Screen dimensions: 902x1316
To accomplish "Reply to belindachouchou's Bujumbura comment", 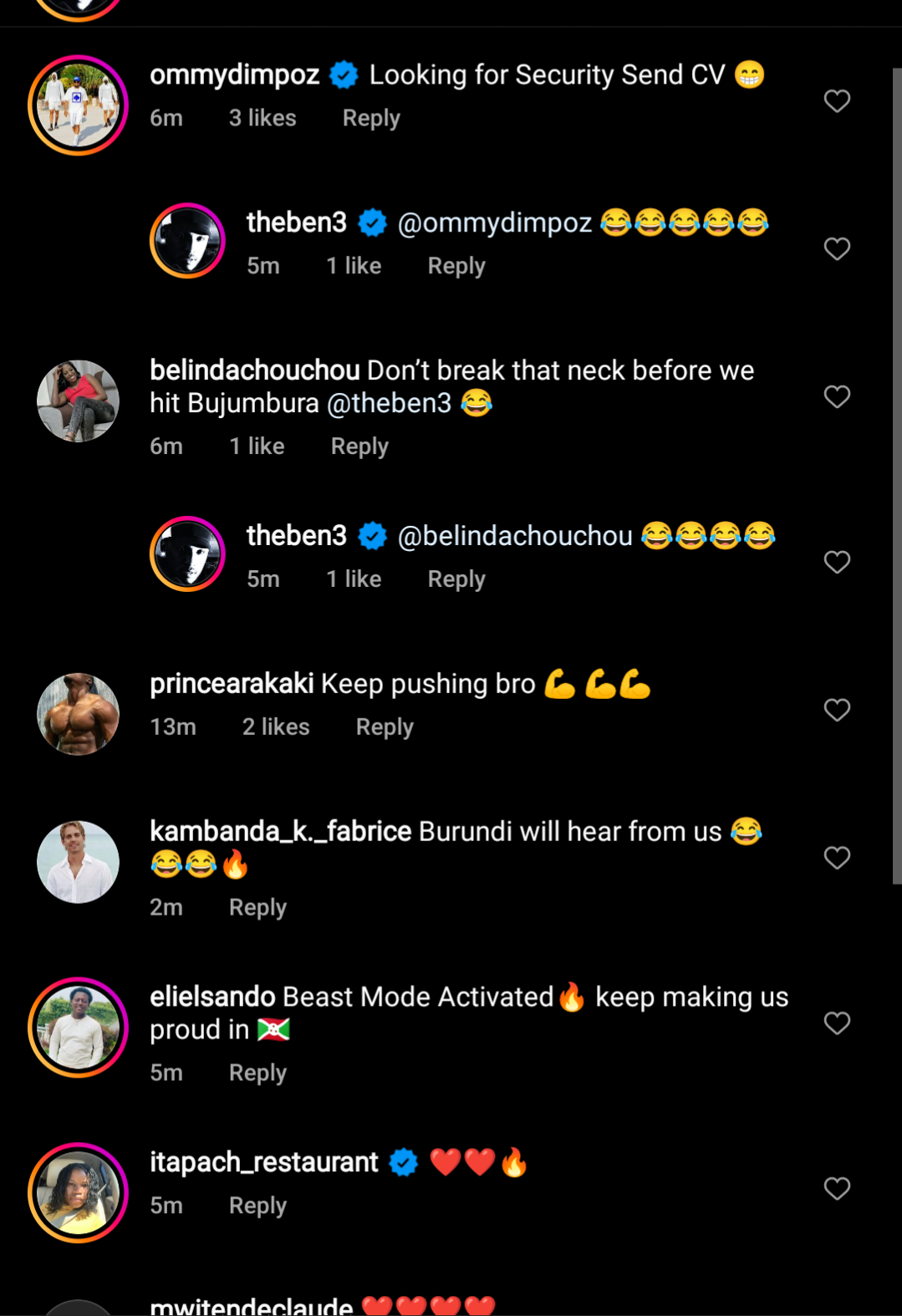I will click(x=359, y=446).
